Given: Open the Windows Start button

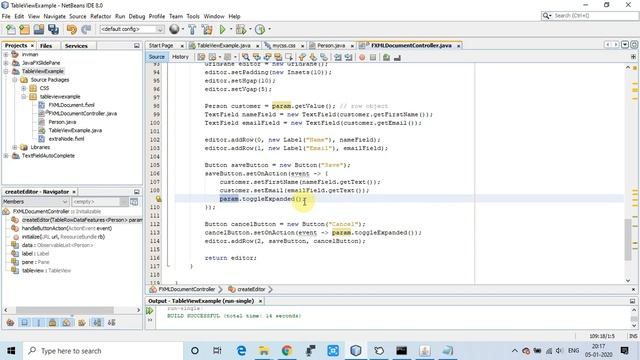Looking at the screenshot, I should tap(11, 351).
